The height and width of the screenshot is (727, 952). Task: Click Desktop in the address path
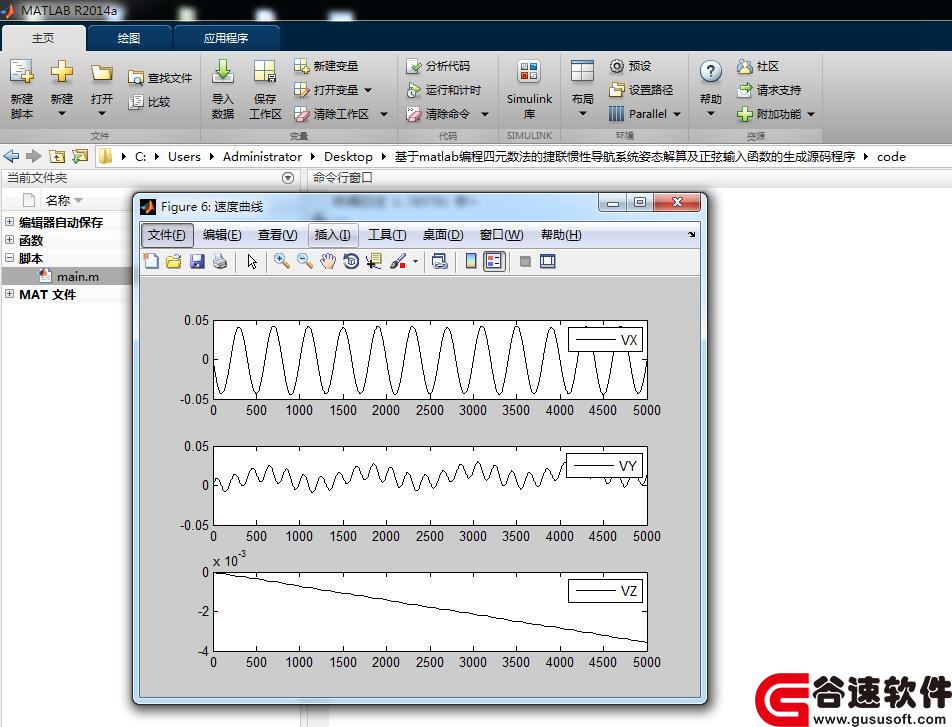point(348,157)
